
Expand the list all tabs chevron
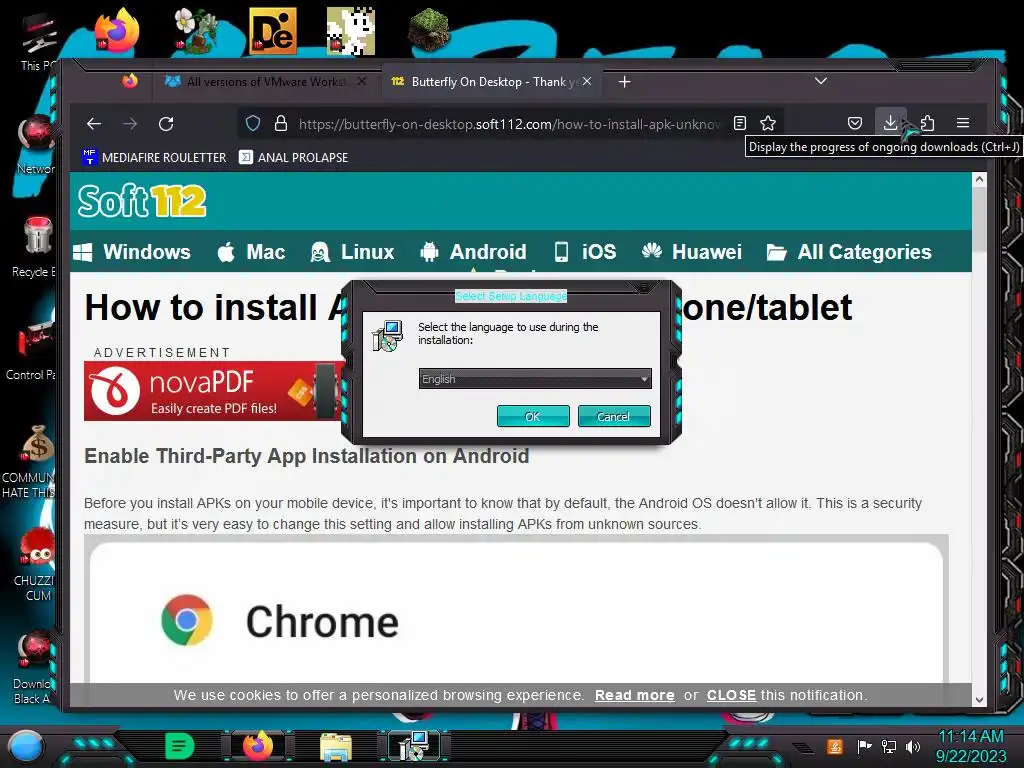coord(821,81)
